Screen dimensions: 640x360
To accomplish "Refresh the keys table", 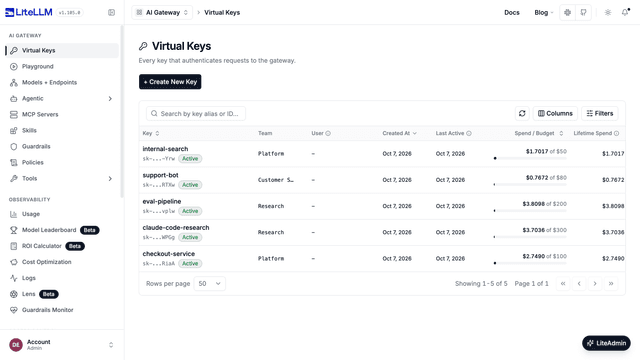I will pos(522,113).
